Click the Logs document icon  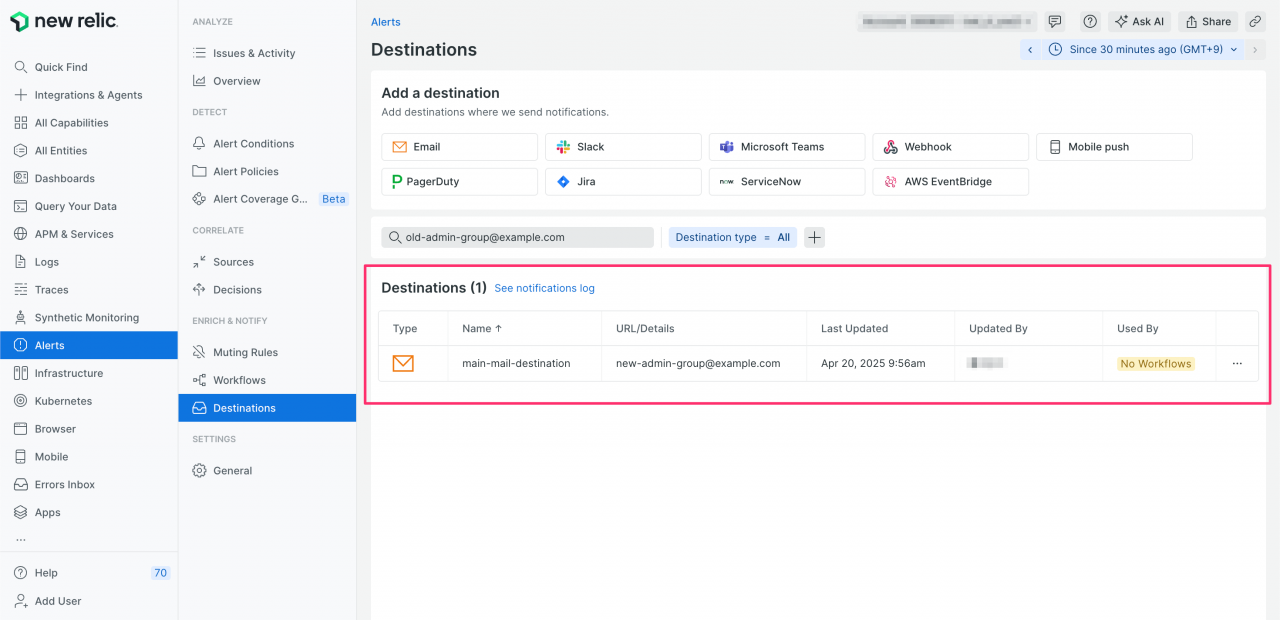[21, 262]
